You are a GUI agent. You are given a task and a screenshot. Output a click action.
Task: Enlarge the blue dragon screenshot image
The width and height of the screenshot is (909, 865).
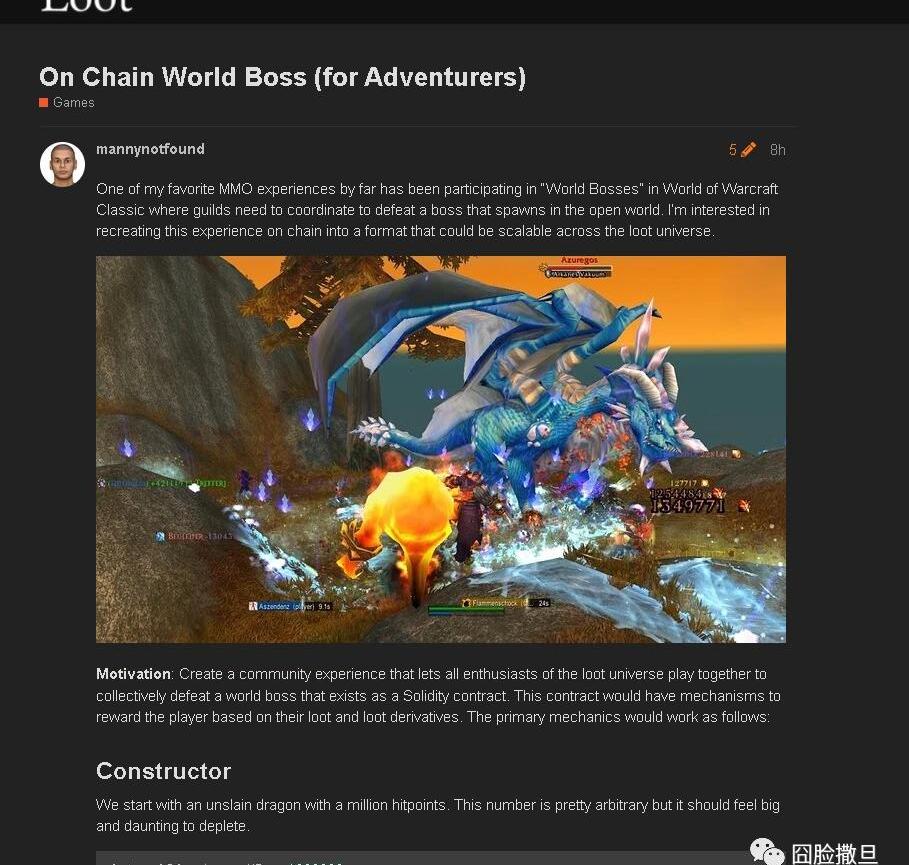[x=441, y=449]
